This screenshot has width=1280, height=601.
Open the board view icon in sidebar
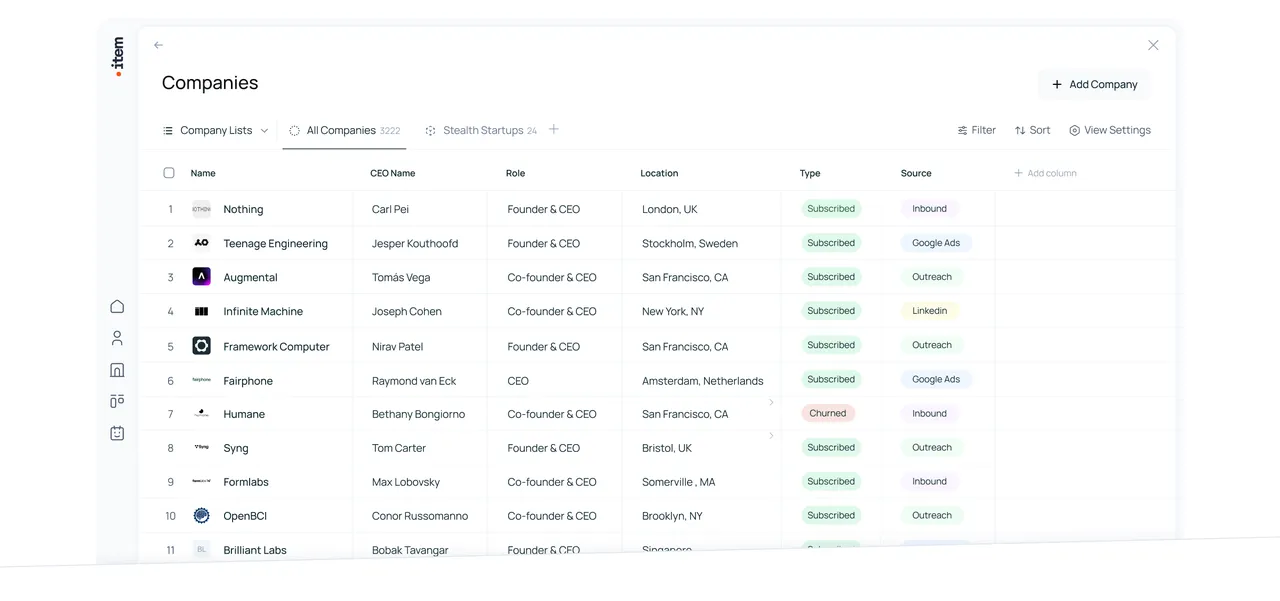(117, 401)
